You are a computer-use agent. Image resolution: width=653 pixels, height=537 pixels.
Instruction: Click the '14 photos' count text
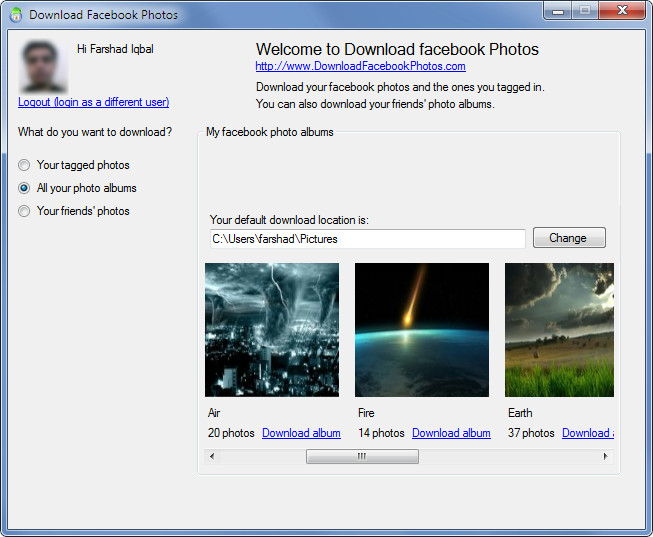pyautogui.click(x=381, y=433)
